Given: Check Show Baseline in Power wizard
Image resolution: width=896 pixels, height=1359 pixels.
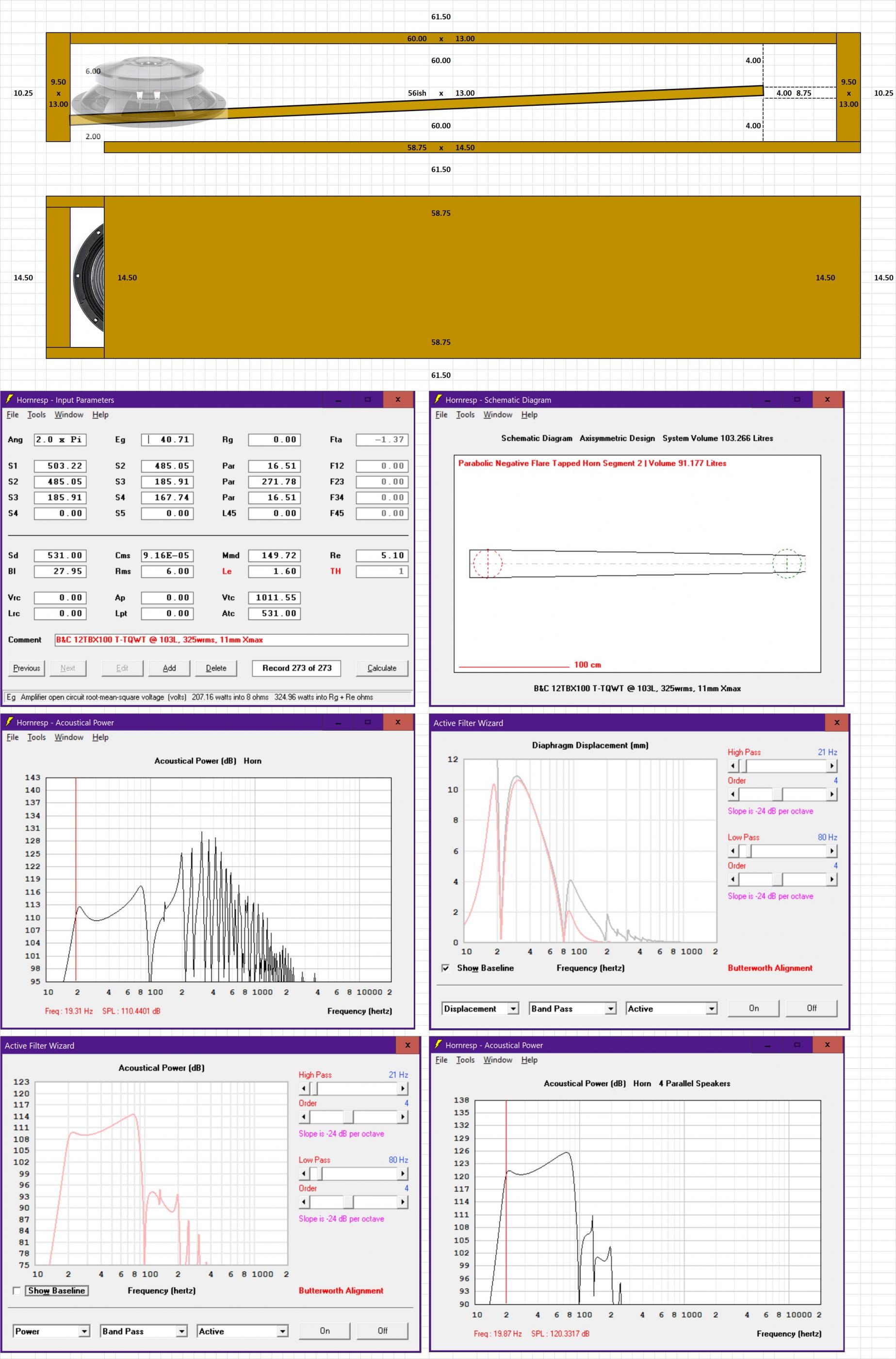Looking at the screenshot, I should click(16, 1291).
